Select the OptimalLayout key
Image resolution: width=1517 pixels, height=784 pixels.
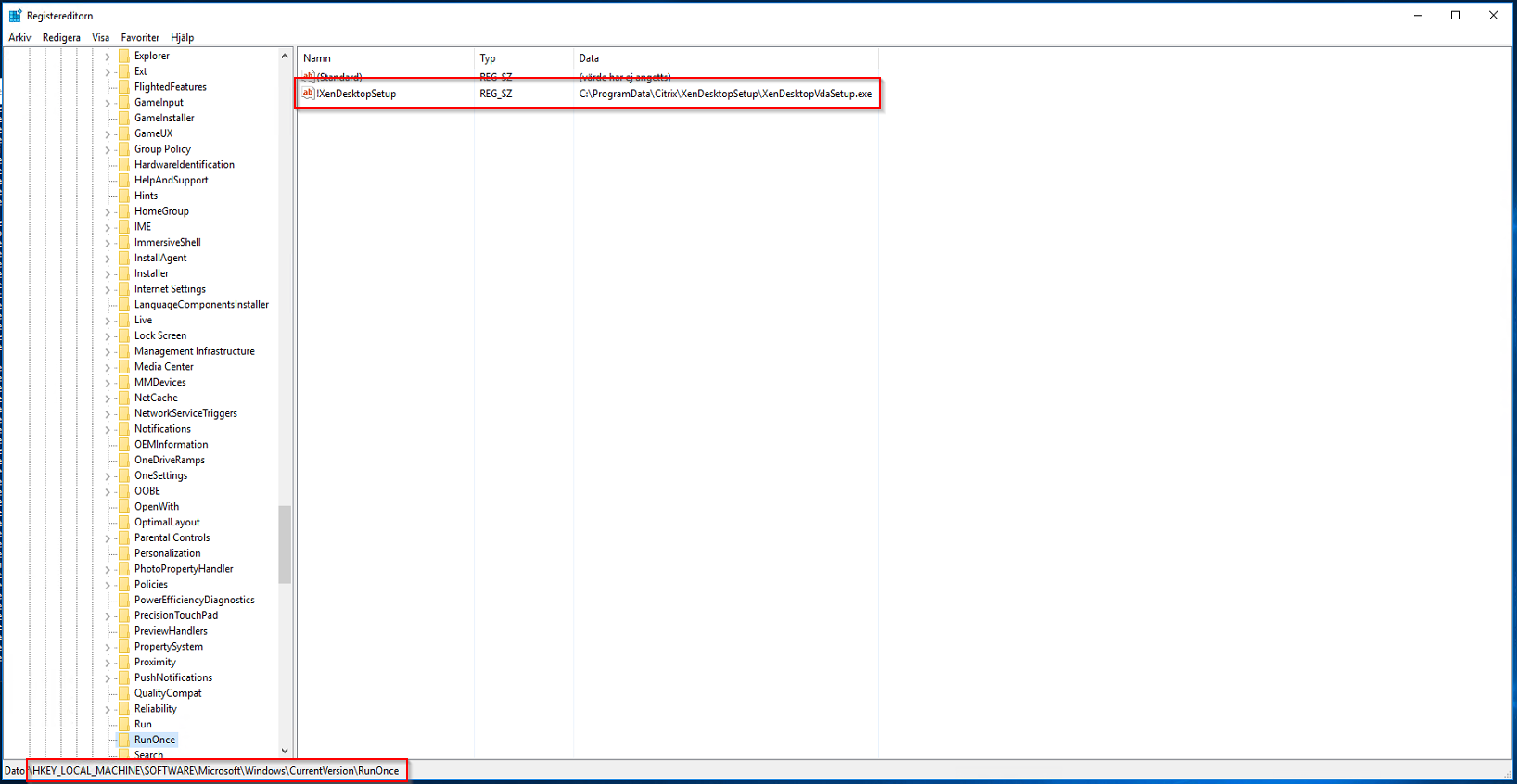click(x=167, y=523)
